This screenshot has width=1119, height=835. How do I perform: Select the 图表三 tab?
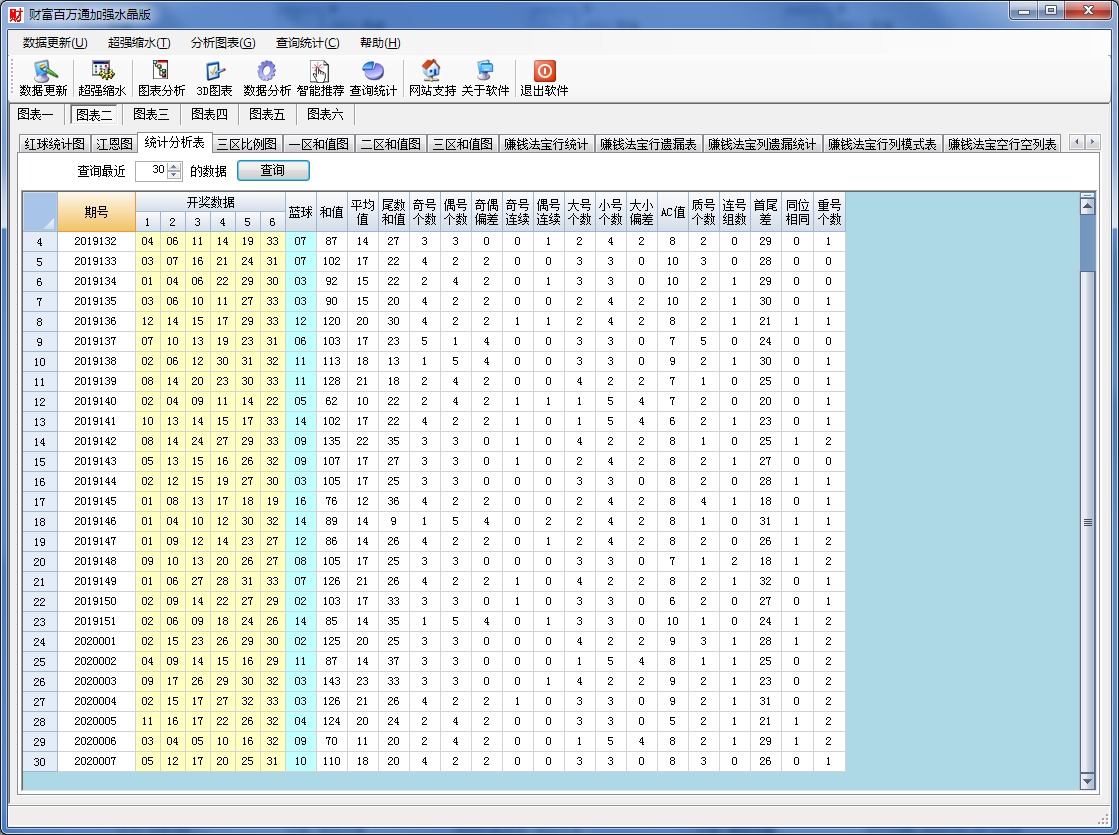[151, 115]
